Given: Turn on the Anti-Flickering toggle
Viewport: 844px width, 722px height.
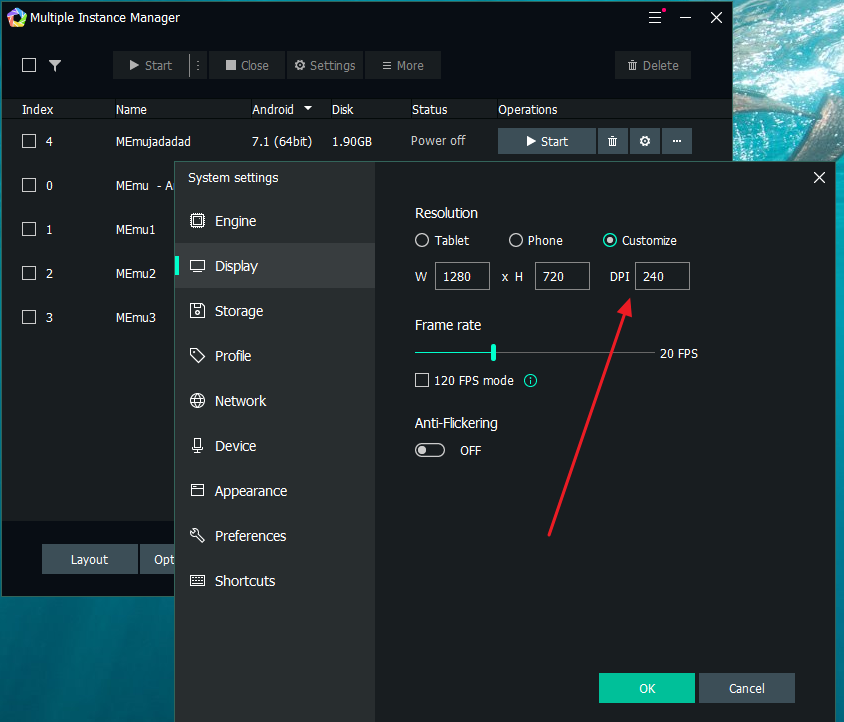Looking at the screenshot, I should point(430,450).
